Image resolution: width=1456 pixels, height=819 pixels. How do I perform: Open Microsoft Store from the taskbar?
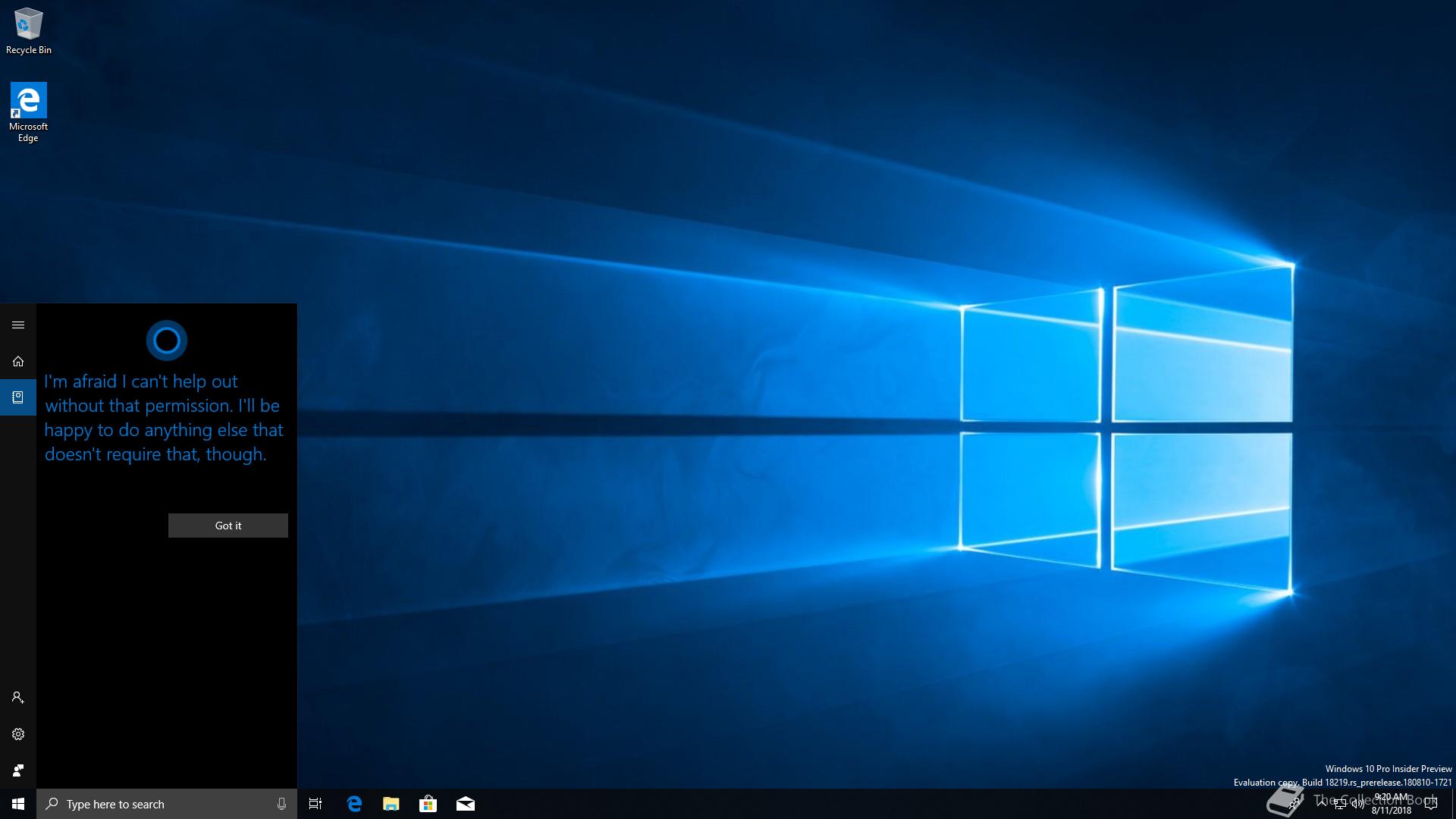pyautogui.click(x=428, y=804)
